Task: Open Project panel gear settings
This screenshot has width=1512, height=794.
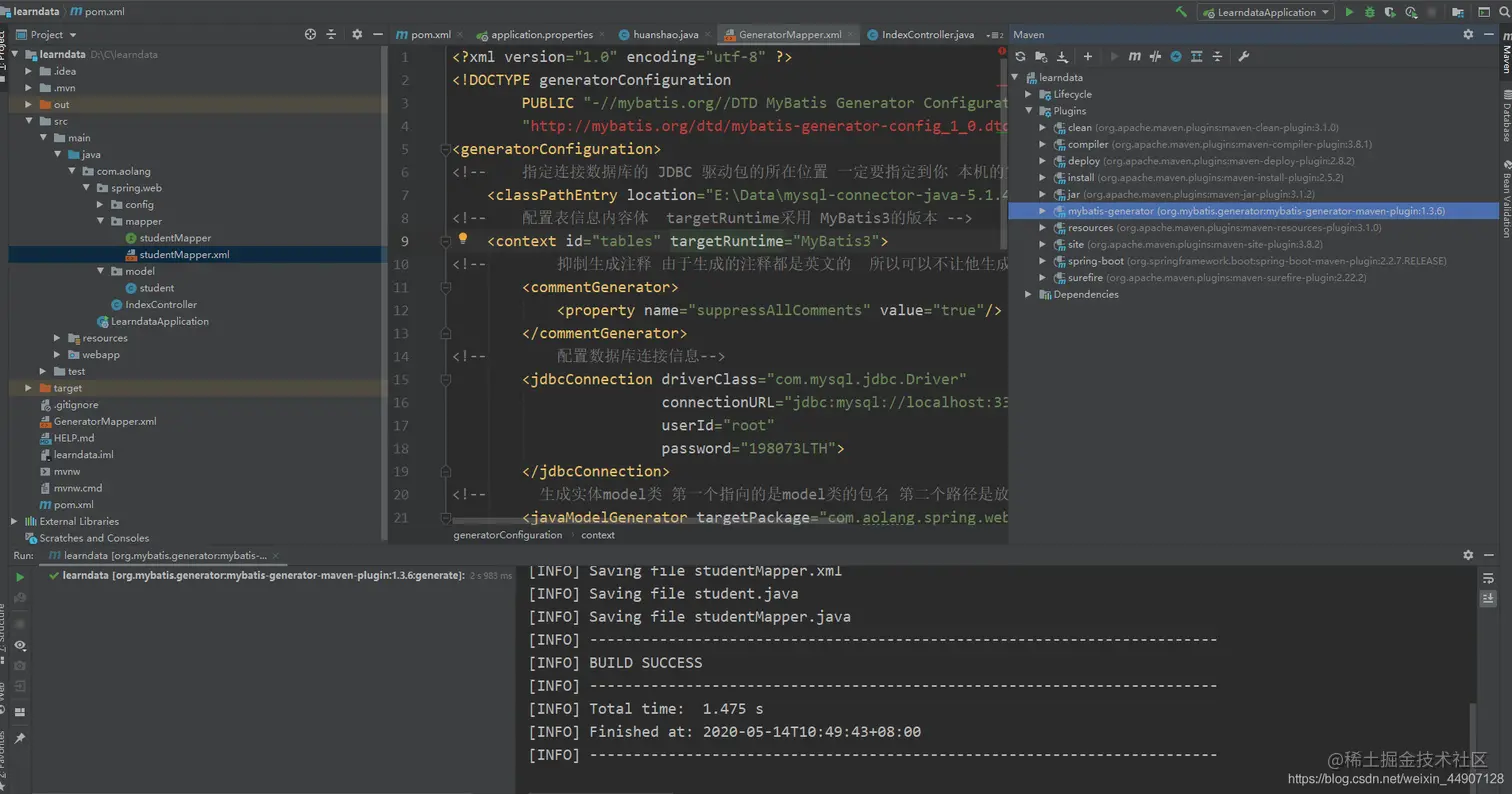Action: tap(357, 34)
